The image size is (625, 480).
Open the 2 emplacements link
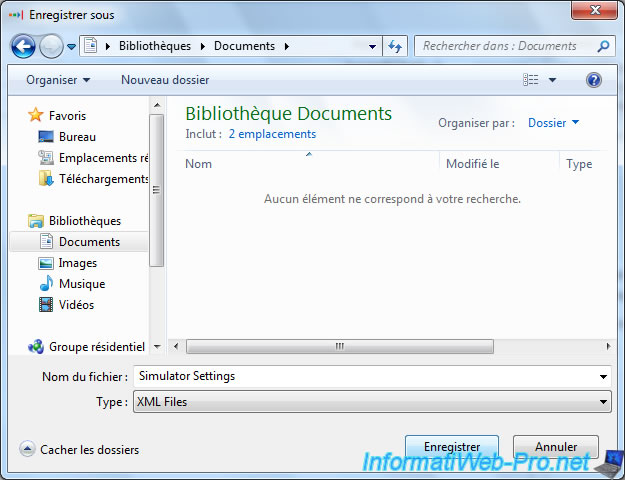[272, 134]
